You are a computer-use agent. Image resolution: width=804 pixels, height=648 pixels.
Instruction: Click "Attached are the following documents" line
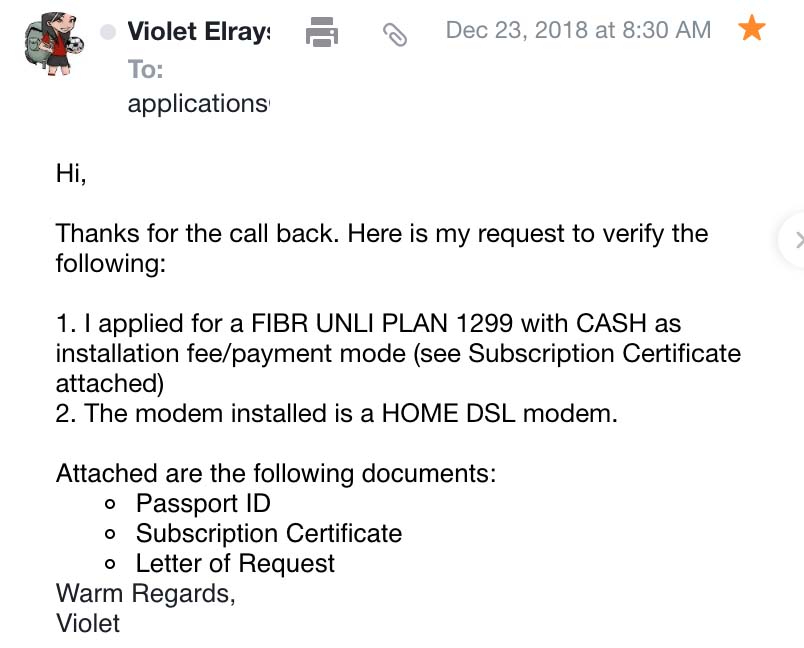click(276, 473)
